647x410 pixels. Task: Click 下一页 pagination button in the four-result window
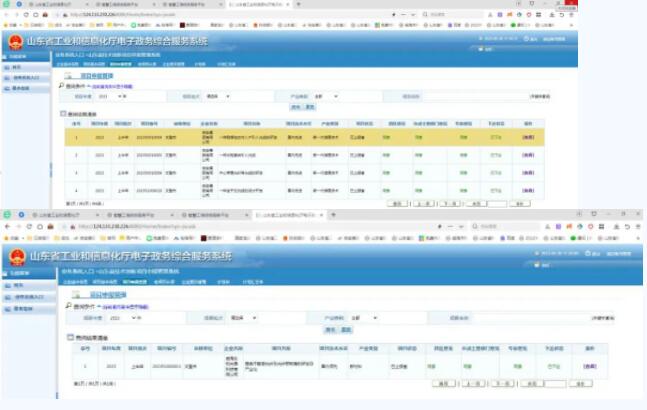(x=450, y=204)
